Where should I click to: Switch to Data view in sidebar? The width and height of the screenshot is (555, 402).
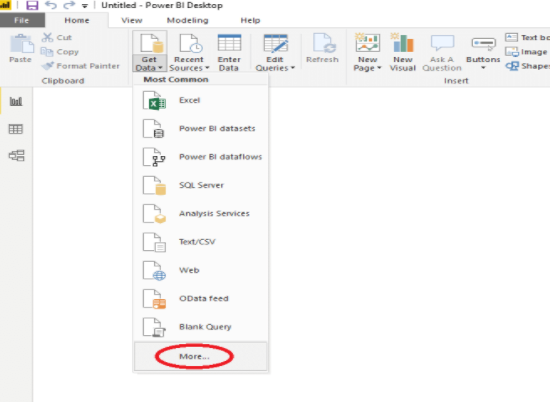[x=16, y=129]
